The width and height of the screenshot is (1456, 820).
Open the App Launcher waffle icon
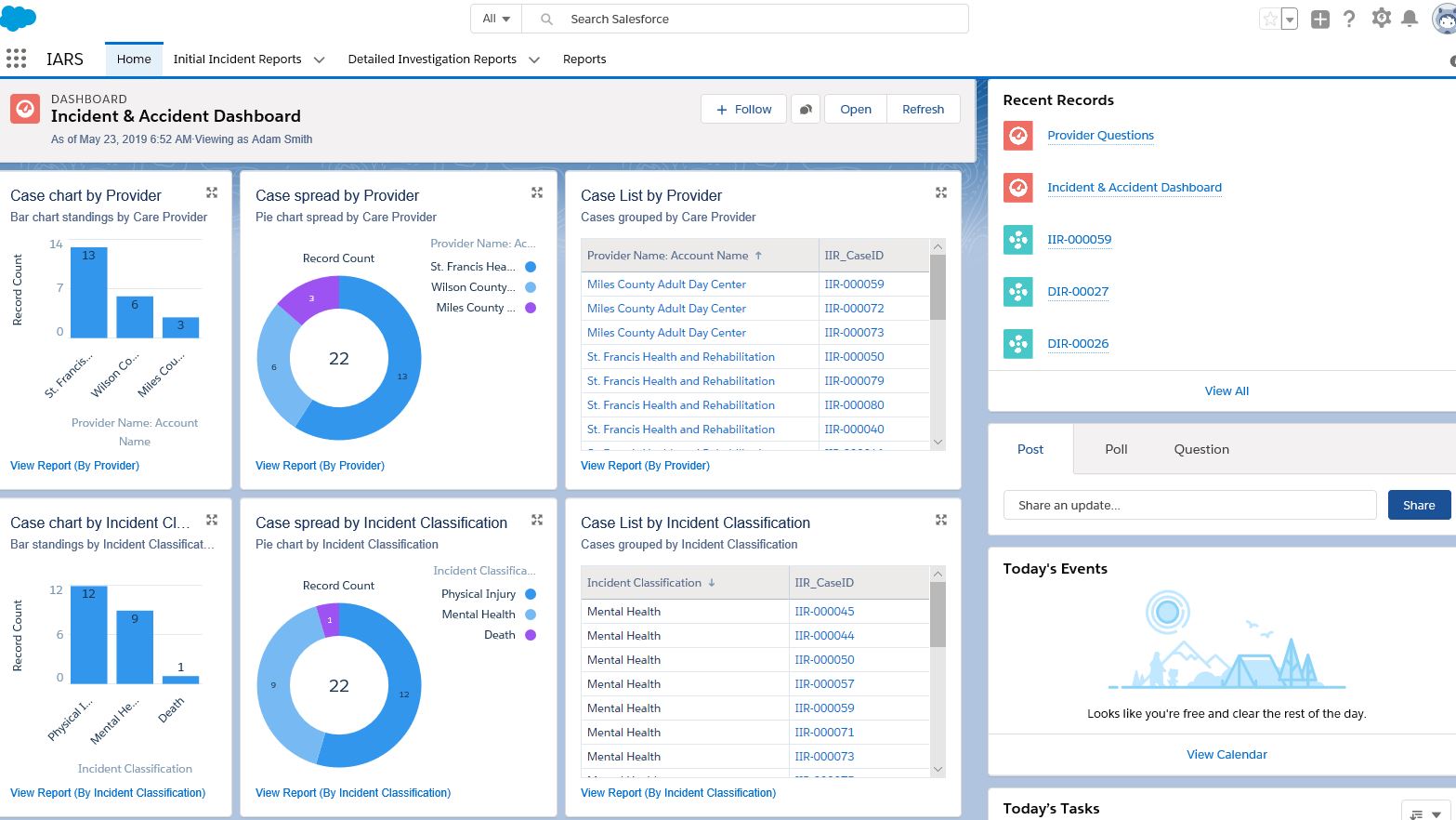[16, 58]
